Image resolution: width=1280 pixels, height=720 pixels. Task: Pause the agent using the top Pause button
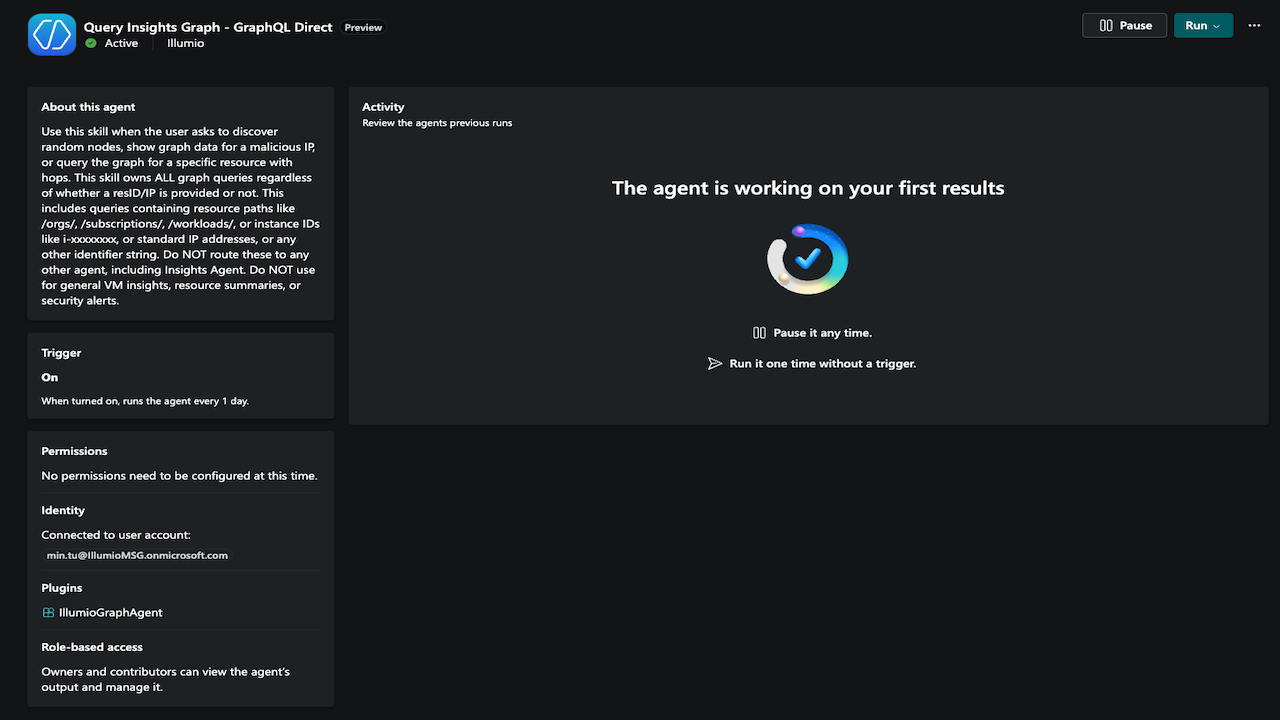(1126, 26)
